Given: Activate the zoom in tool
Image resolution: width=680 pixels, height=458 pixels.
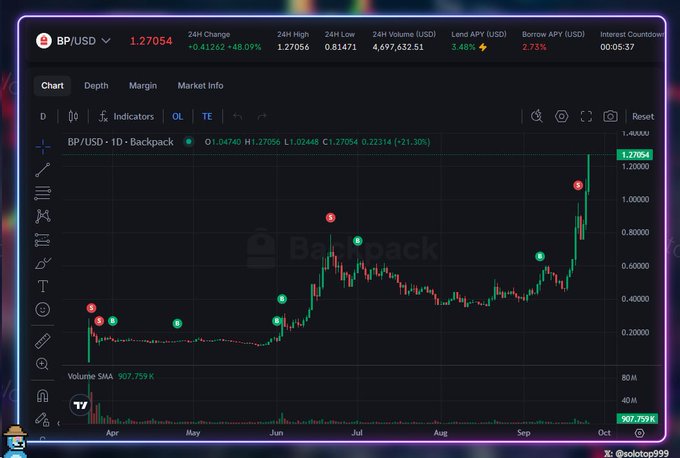Looking at the screenshot, I should pos(42,364).
